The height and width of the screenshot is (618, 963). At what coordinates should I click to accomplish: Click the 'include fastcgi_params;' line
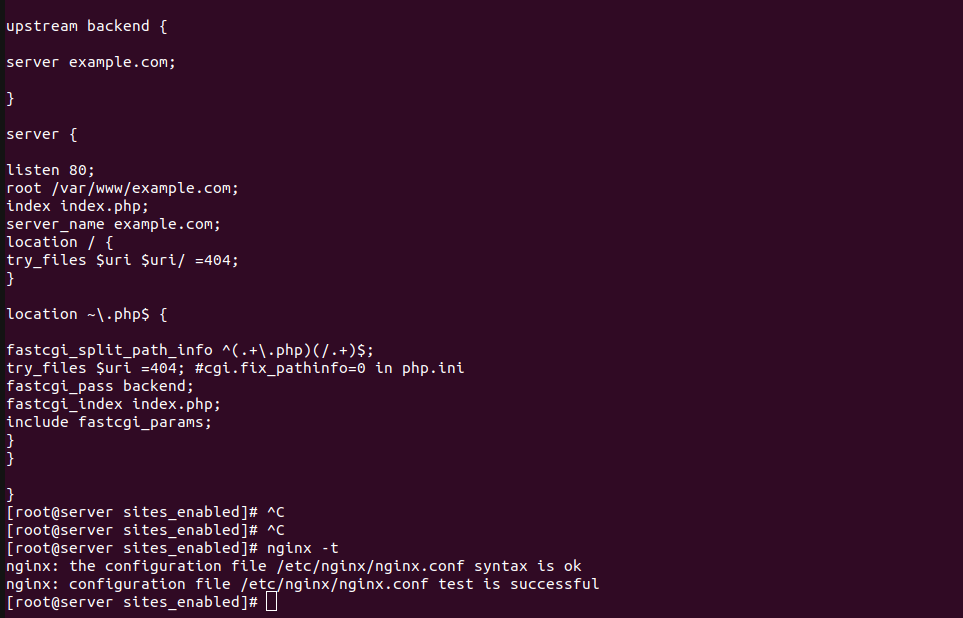(109, 422)
